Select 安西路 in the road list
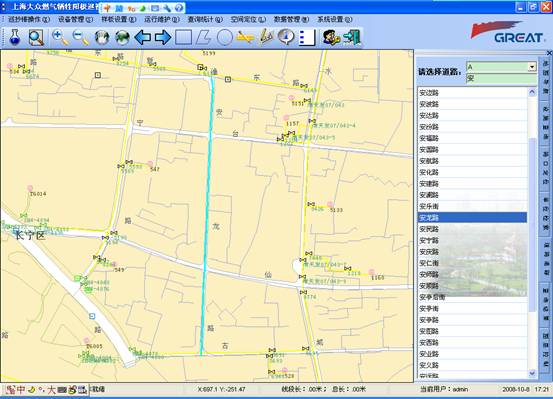Image resolution: width=553 pixels, height=399 pixels. [x=473, y=342]
